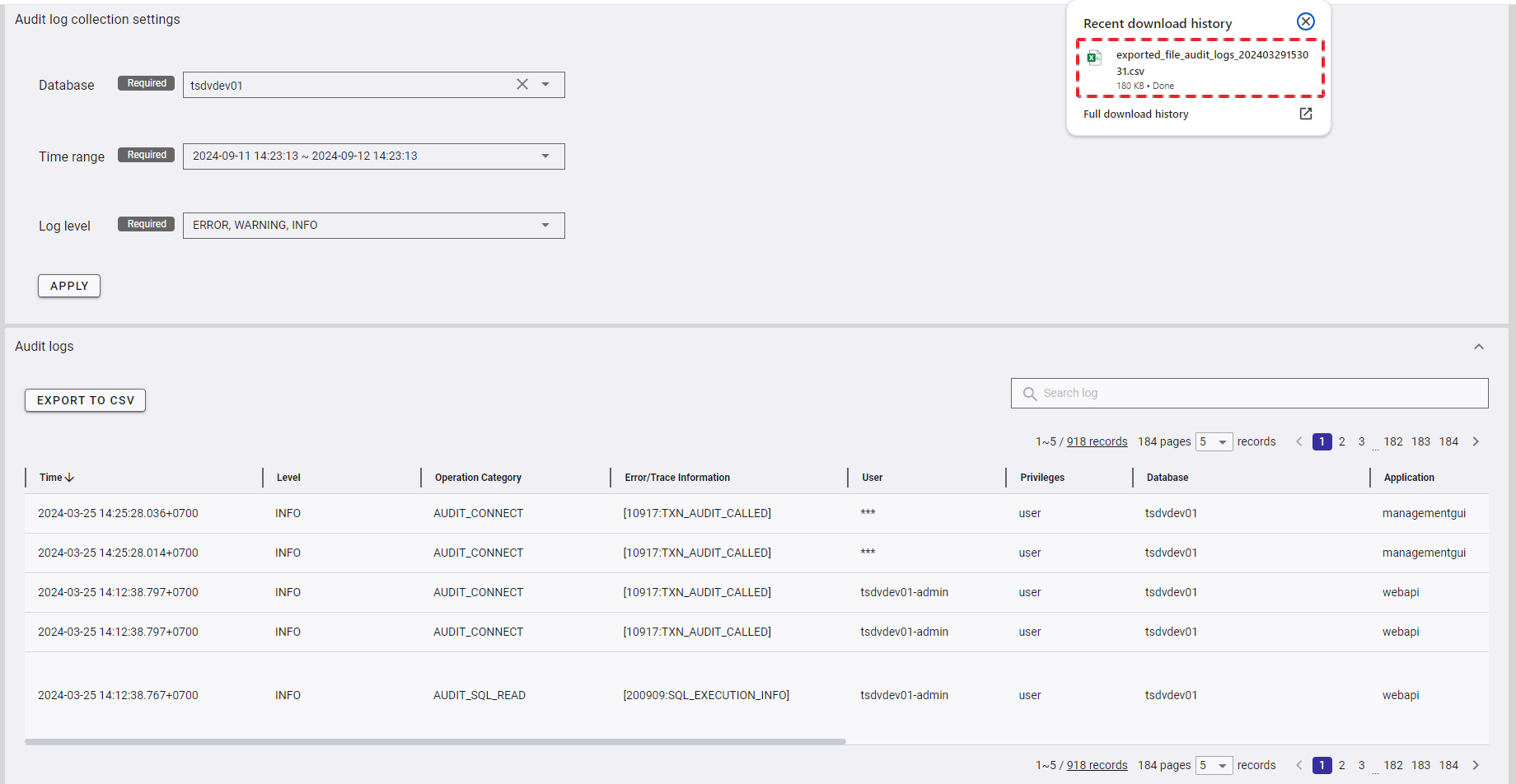
Task: Close the Recent download history popup
Action: [x=1305, y=22]
